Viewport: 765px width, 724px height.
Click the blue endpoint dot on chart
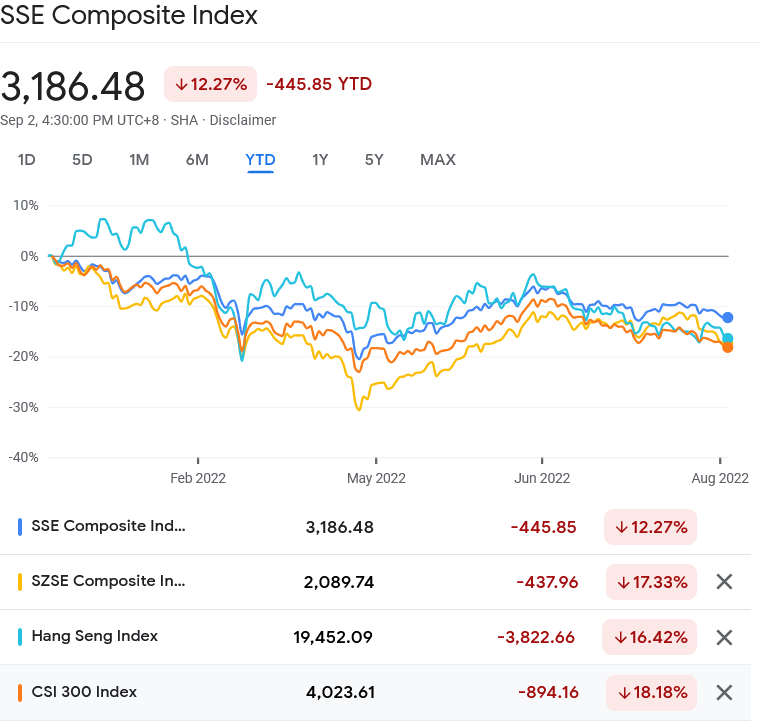[727, 318]
